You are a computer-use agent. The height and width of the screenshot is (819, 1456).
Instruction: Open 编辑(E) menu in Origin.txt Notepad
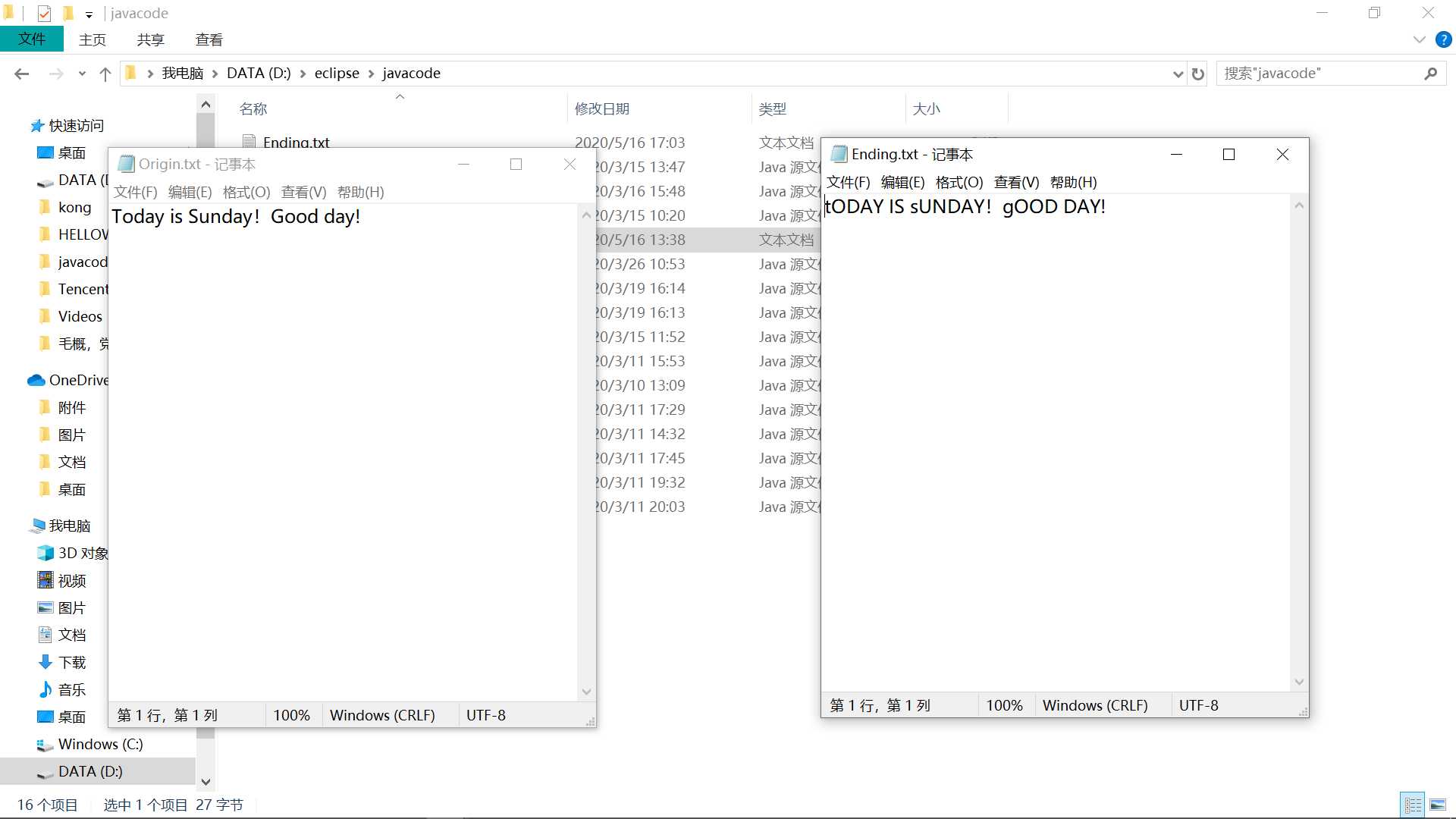point(190,192)
